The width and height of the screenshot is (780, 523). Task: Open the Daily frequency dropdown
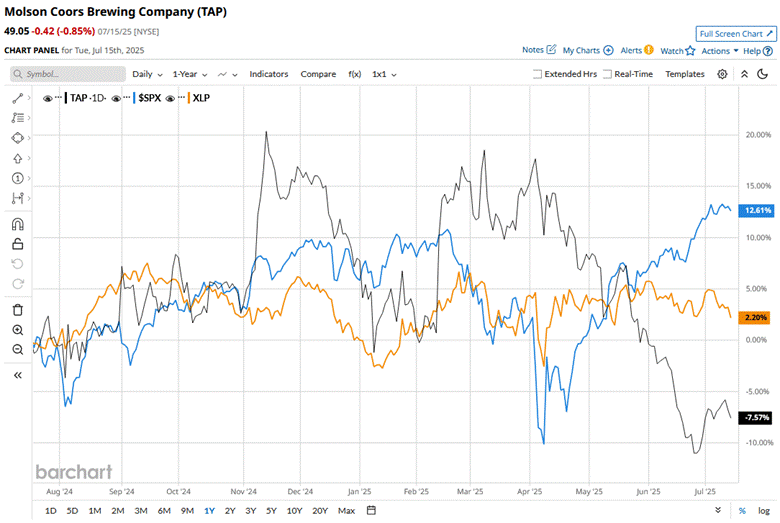[147, 74]
